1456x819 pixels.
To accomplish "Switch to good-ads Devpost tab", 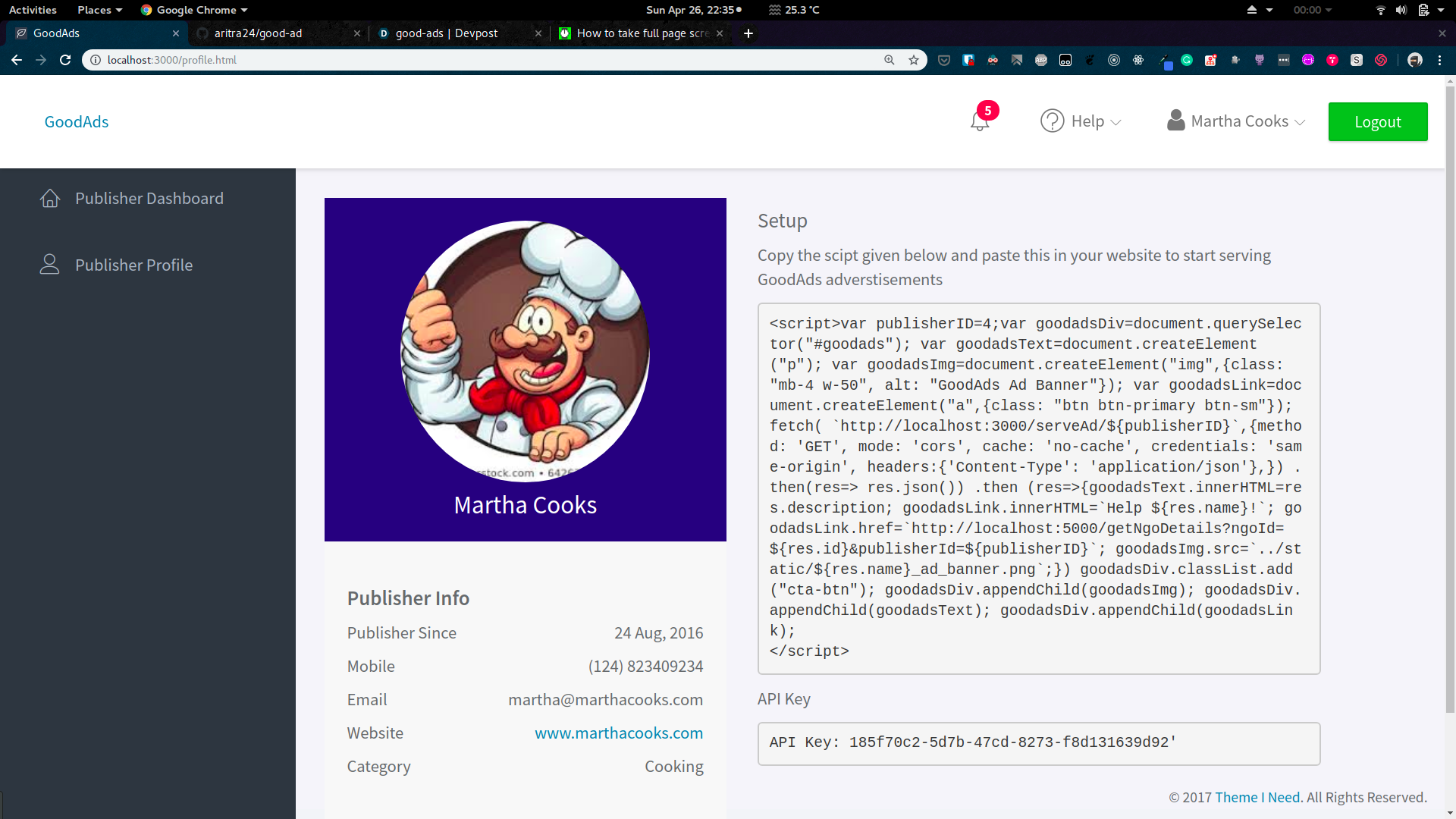I will tap(447, 33).
